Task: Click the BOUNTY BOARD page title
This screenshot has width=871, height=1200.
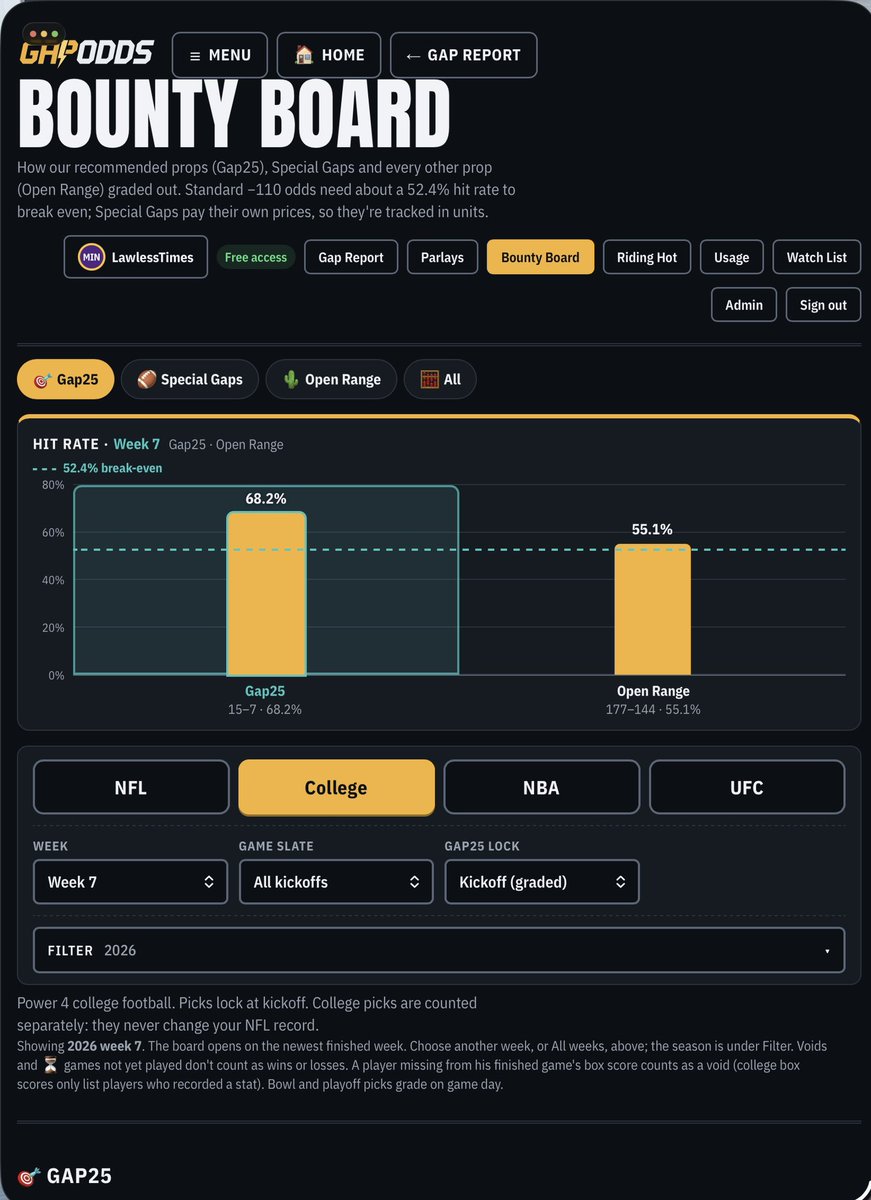Action: [235, 115]
